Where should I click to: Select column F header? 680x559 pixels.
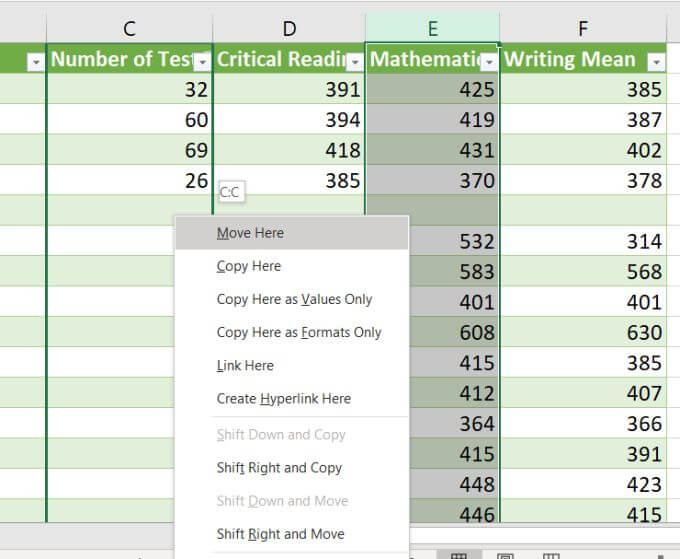point(583,29)
